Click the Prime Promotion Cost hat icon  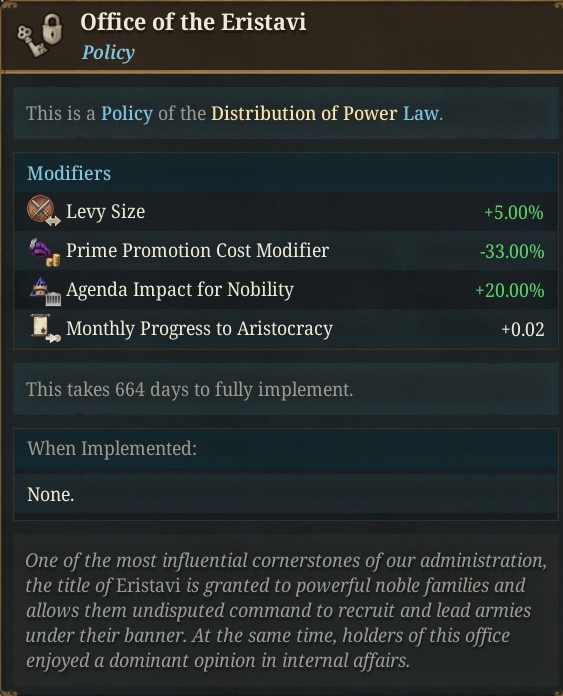pos(44,252)
